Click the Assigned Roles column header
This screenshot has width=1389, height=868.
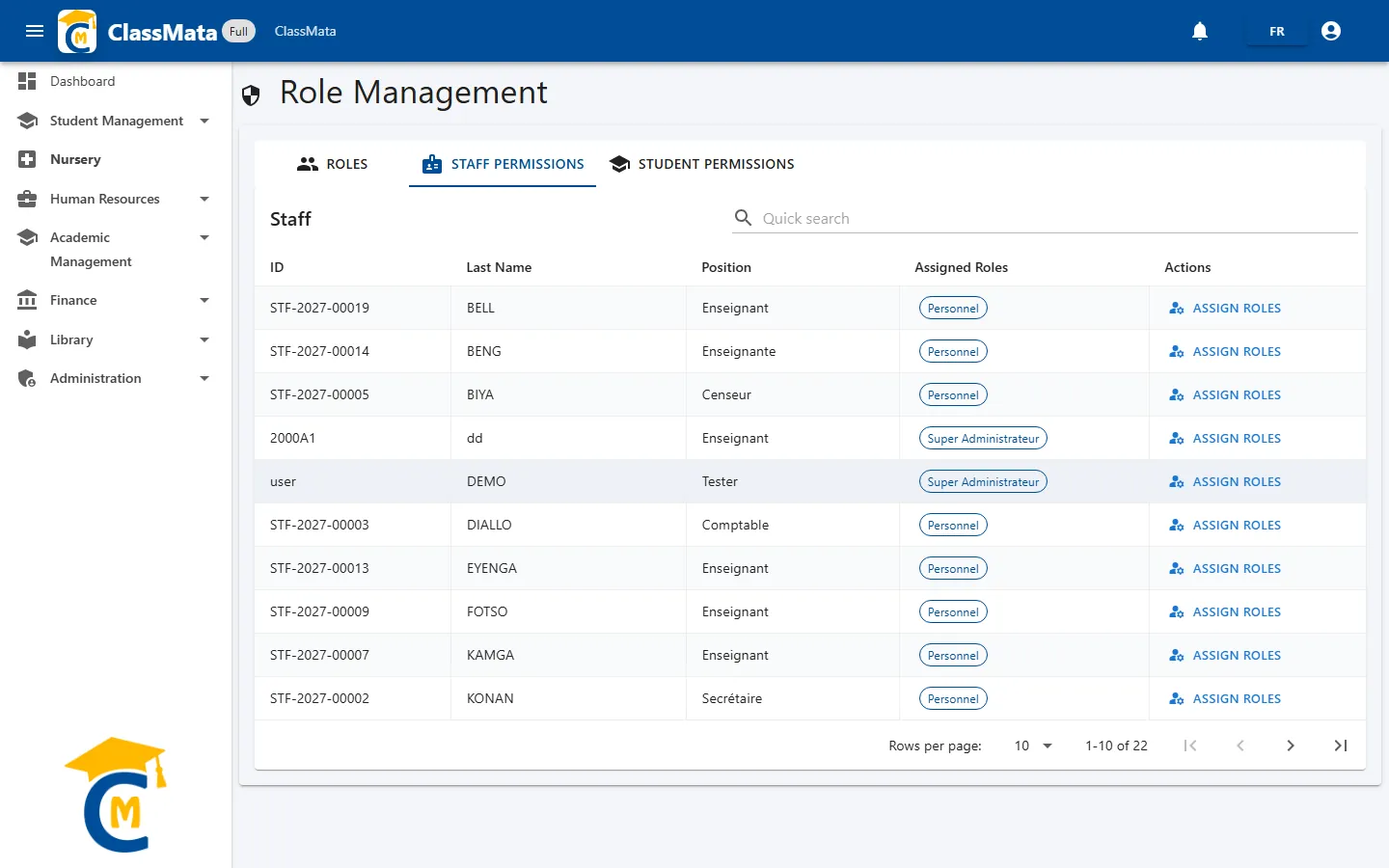(961, 267)
